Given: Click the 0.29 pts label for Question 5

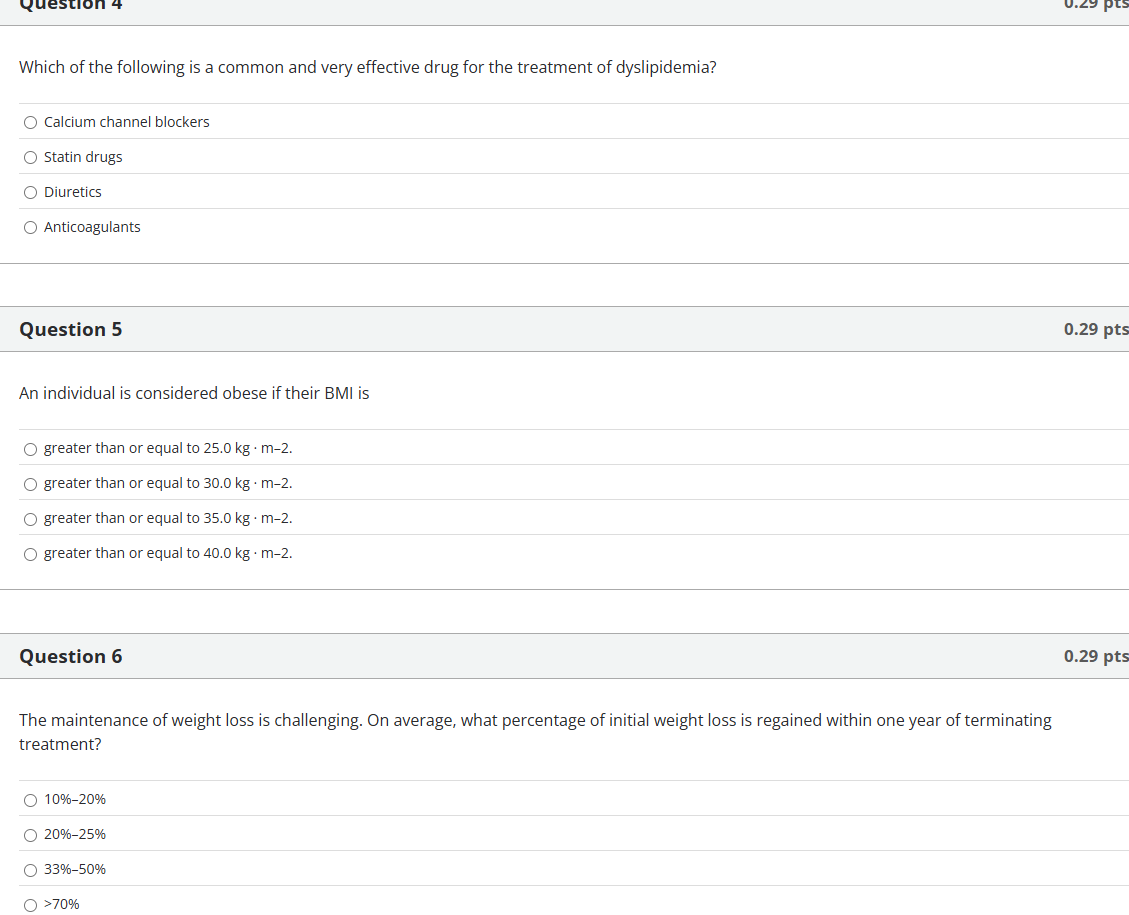Looking at the screenshot, I should tap(1096, 329).
